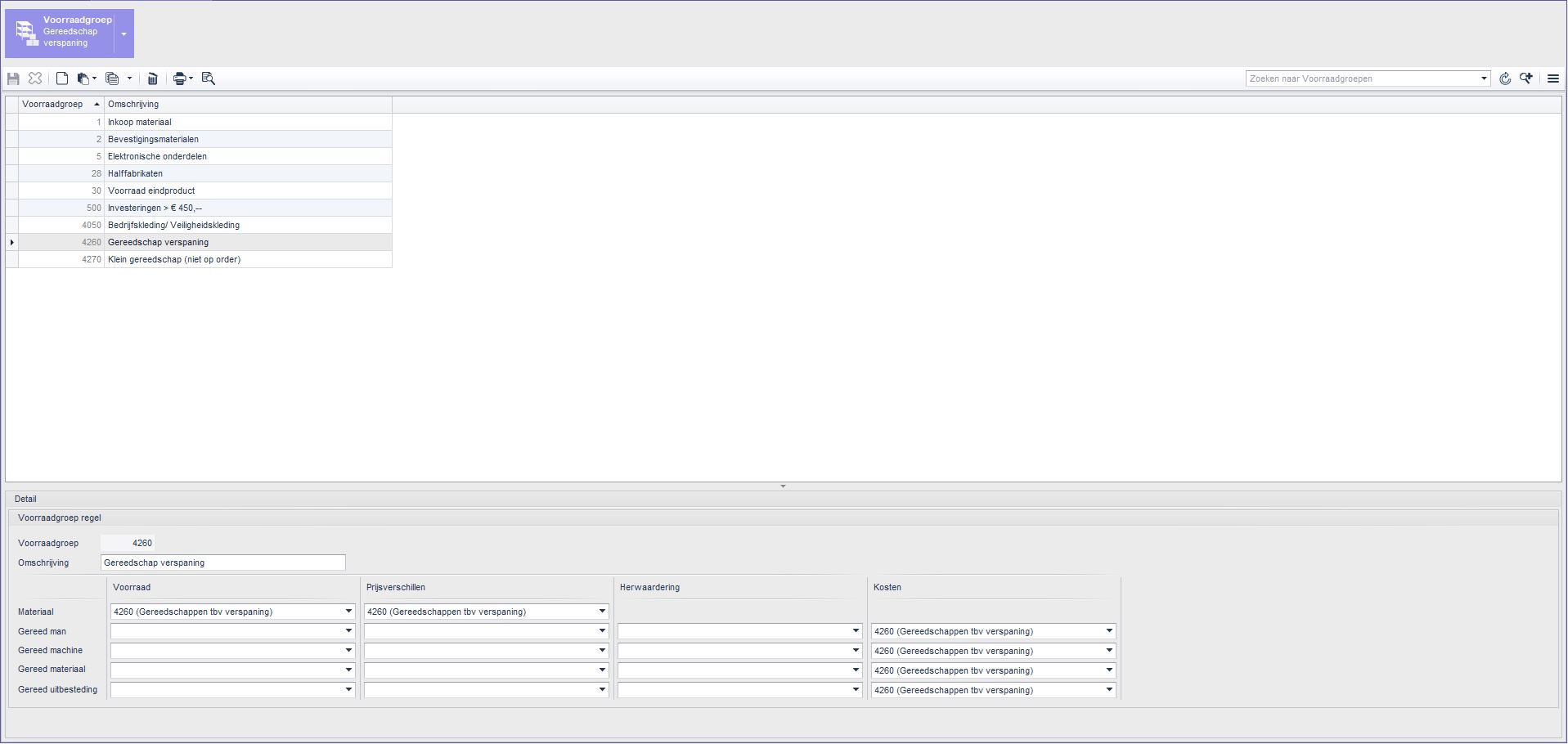
Task: Select row 'Halffabrikaten'
Action: tap(199, 173)
